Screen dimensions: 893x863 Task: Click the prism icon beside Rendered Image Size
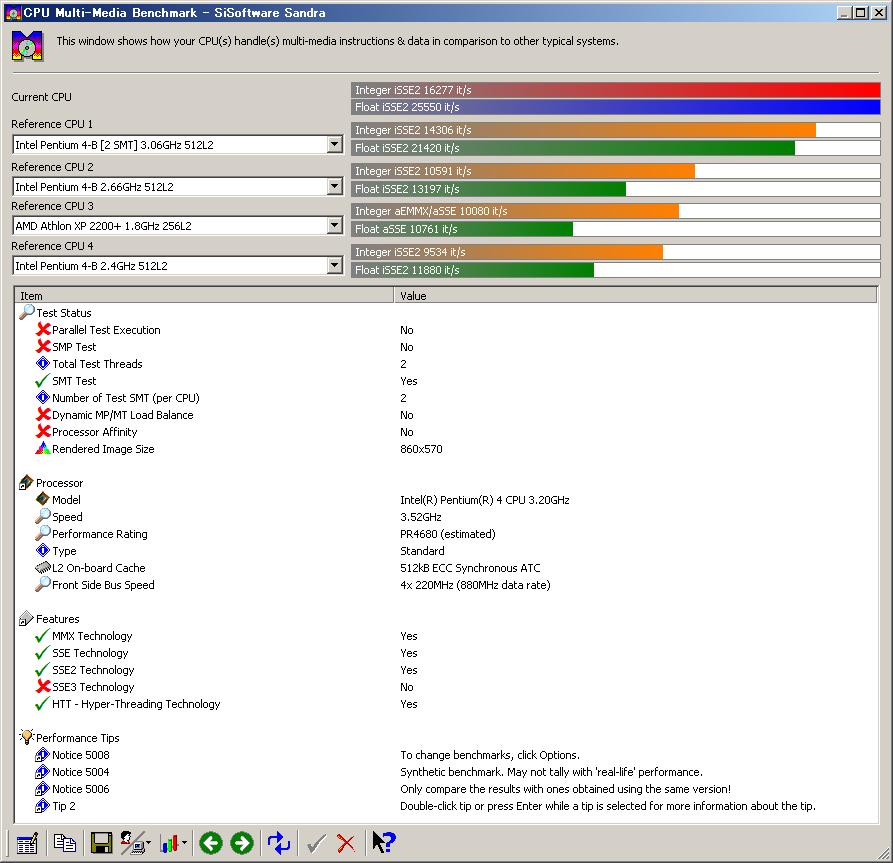pos(43,448)
